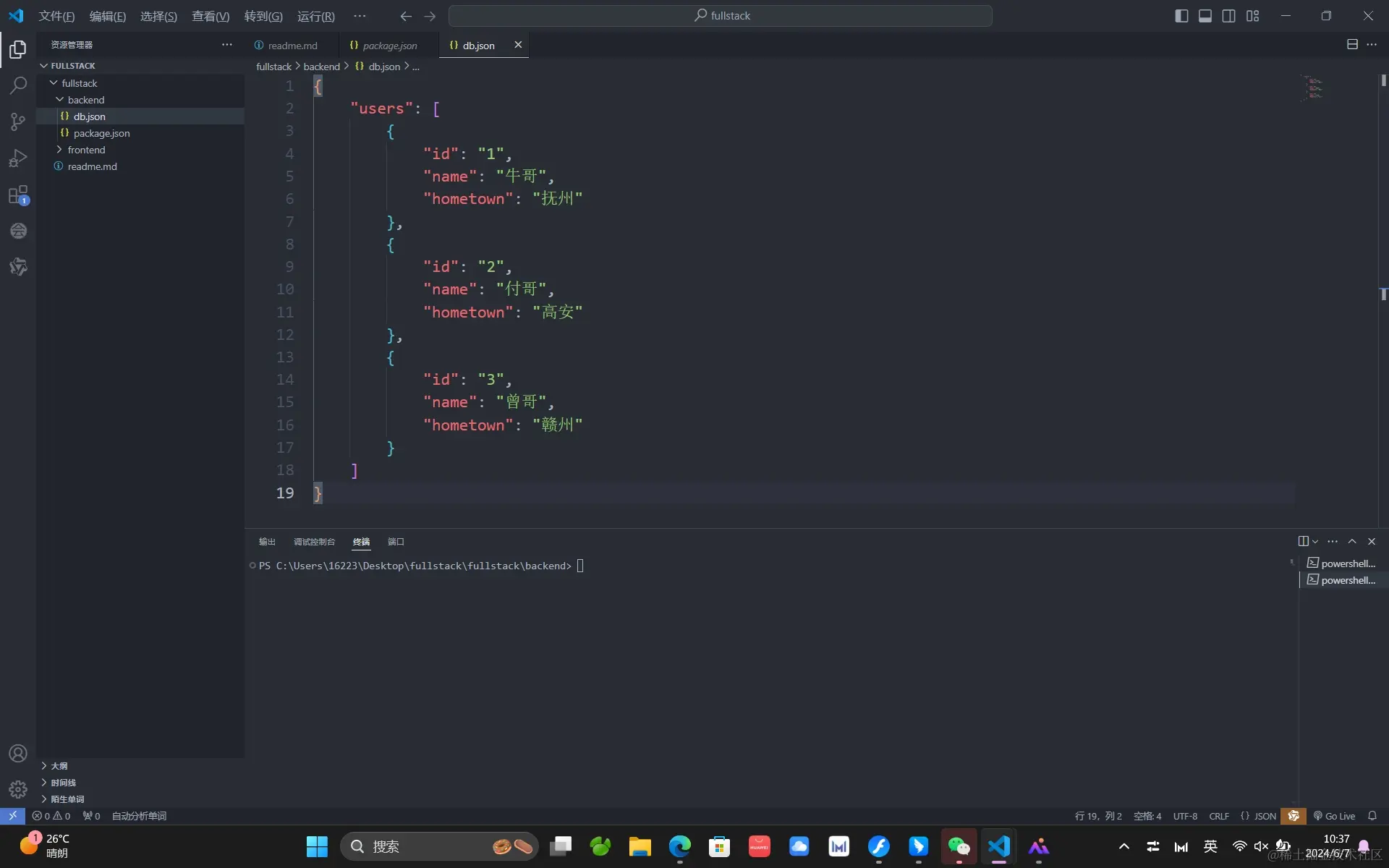Open the 编辑(E) menu
The width and height of the screenshot is (1389, 868).
[108, 16]
